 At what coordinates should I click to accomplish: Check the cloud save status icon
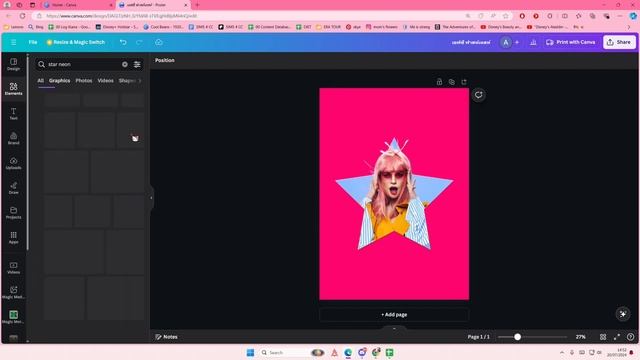point(159,42)
